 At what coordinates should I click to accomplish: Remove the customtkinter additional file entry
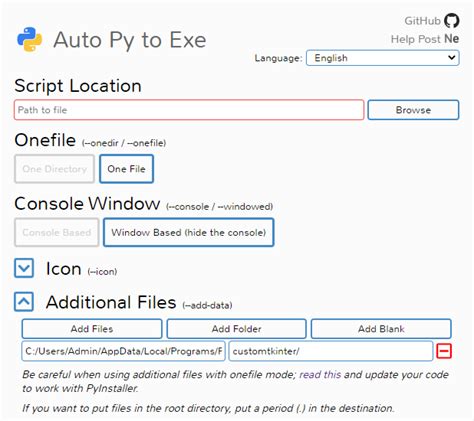click(444, 351)
